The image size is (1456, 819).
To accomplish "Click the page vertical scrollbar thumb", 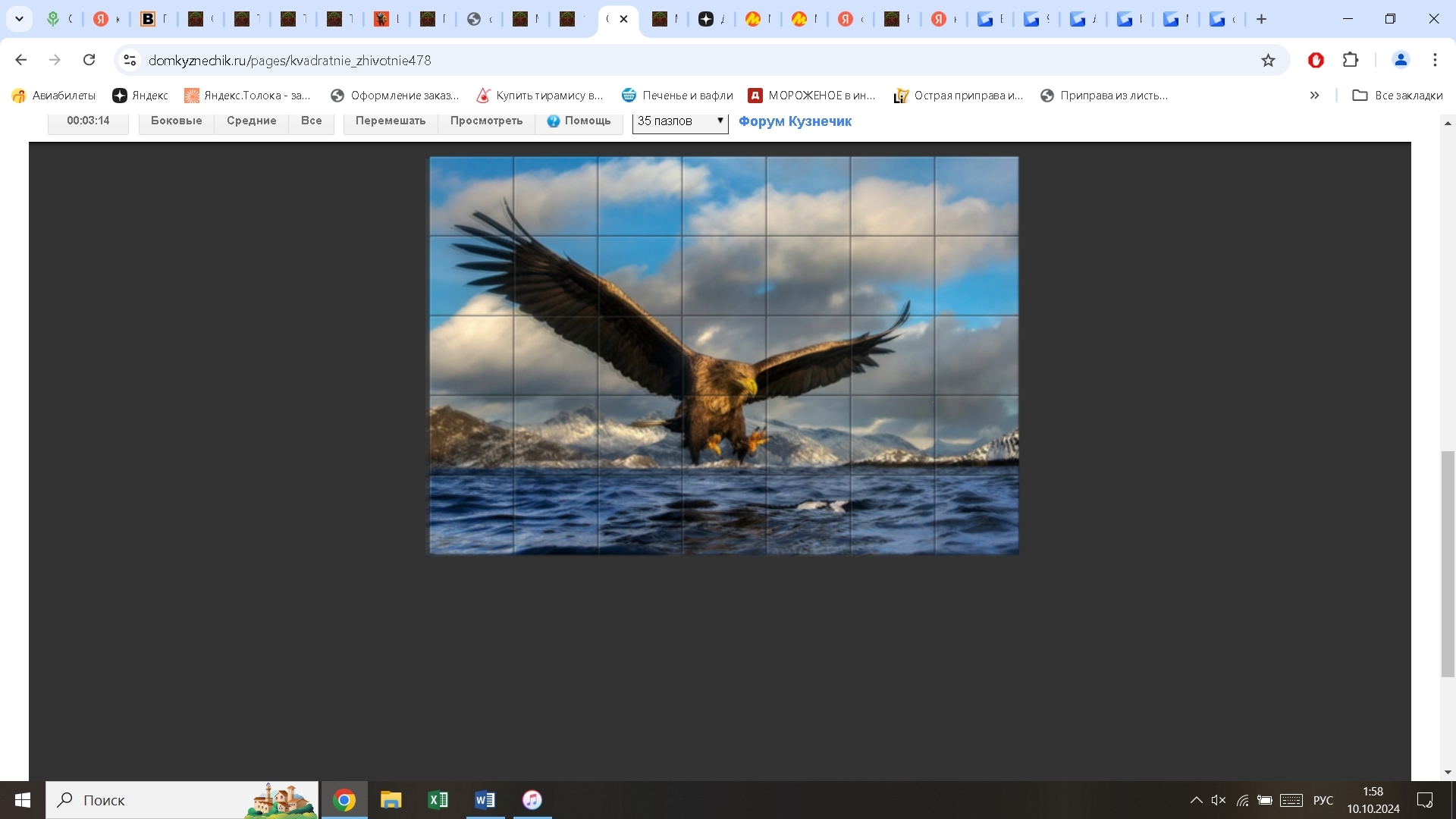I will [1448, 564].
